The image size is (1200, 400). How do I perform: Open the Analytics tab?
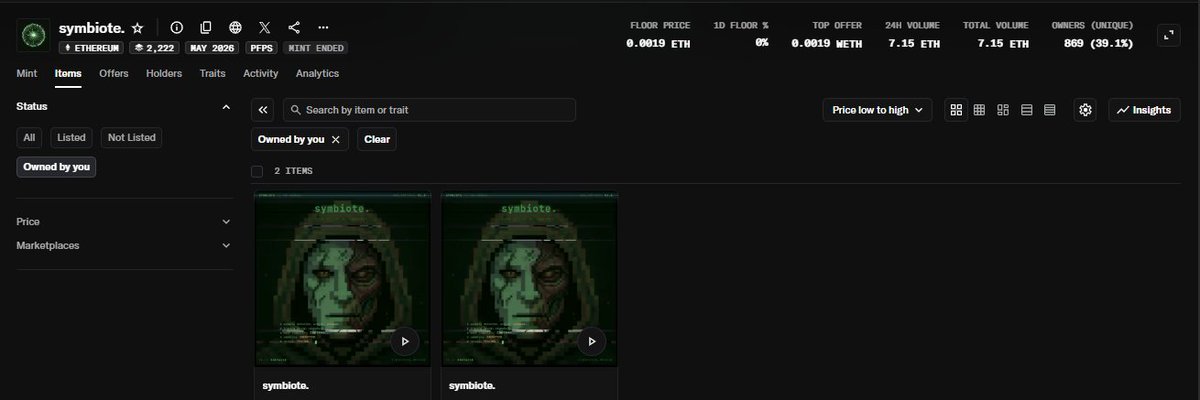(317, 73)
